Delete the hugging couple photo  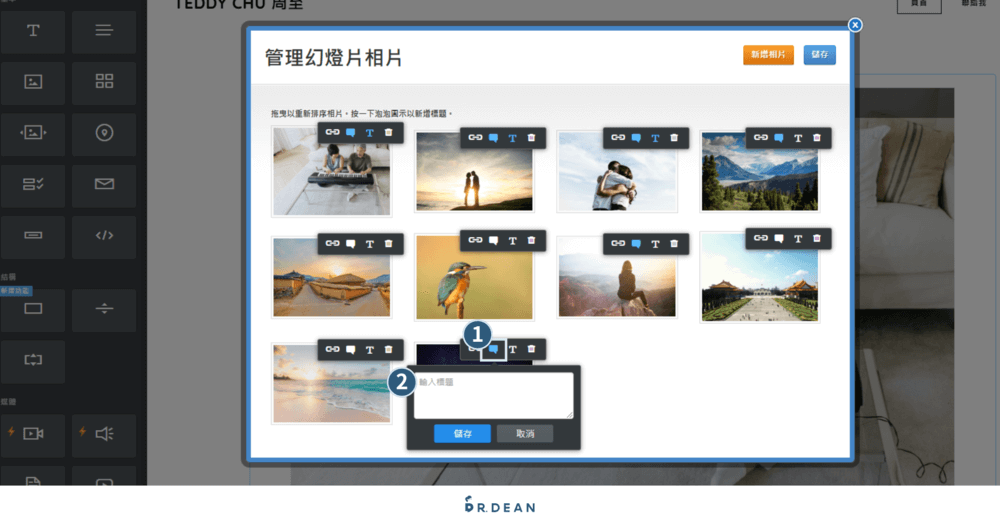674,138
